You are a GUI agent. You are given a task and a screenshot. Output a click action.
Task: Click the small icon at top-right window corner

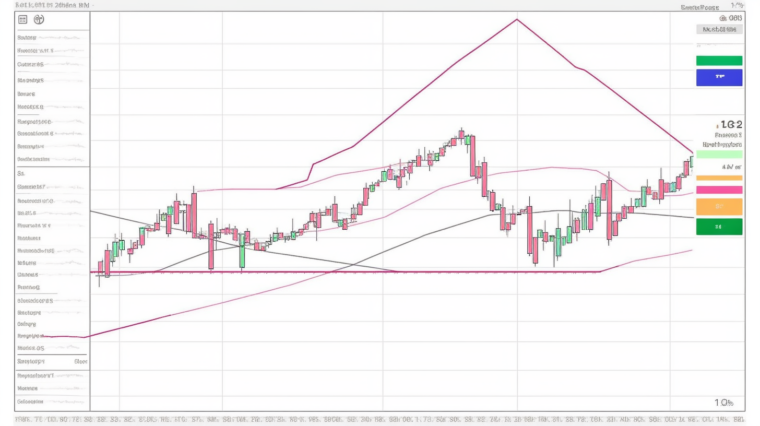pyautogui.click(x=737, y=6)
